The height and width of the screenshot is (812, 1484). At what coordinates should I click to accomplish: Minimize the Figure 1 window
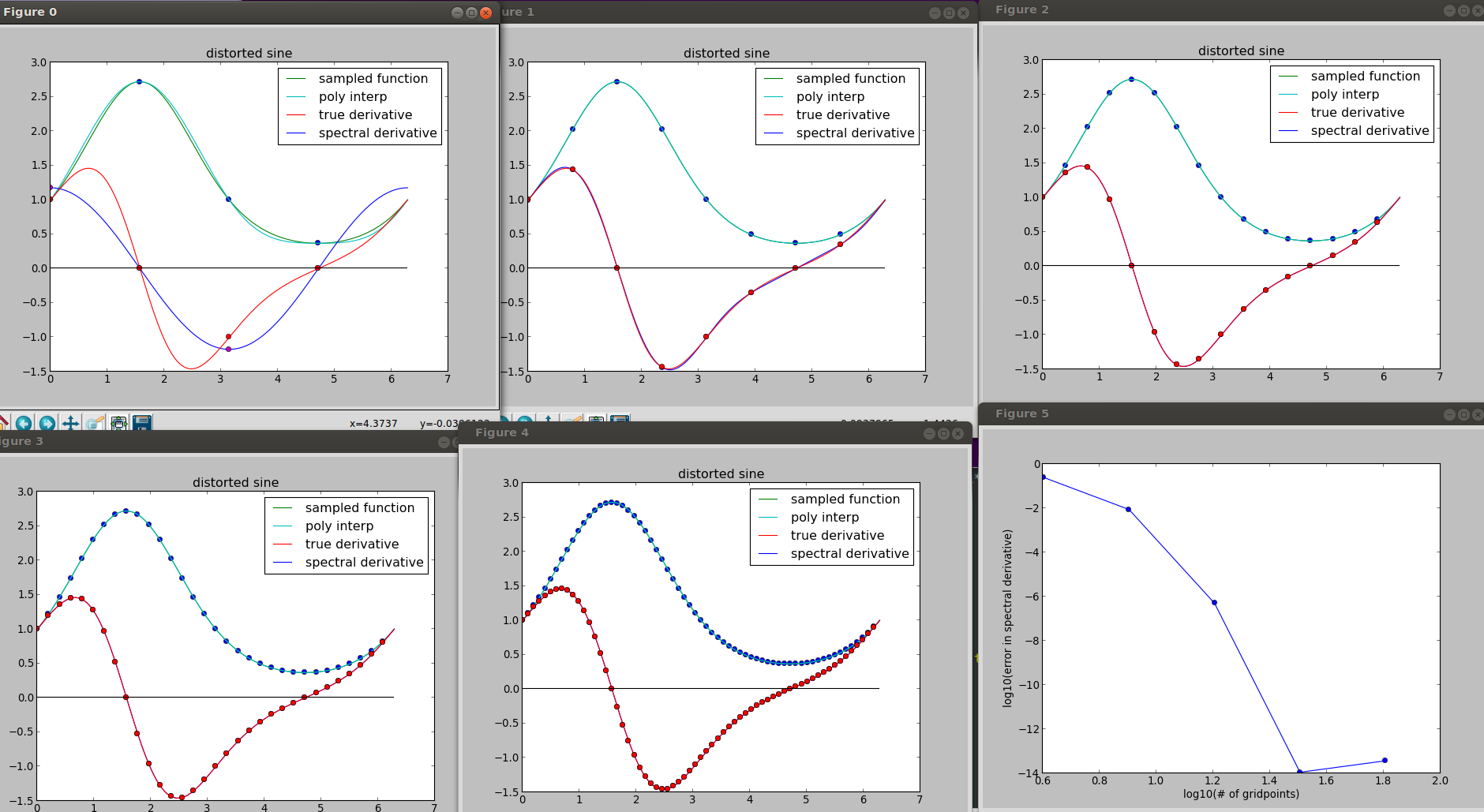pos(935,13)
